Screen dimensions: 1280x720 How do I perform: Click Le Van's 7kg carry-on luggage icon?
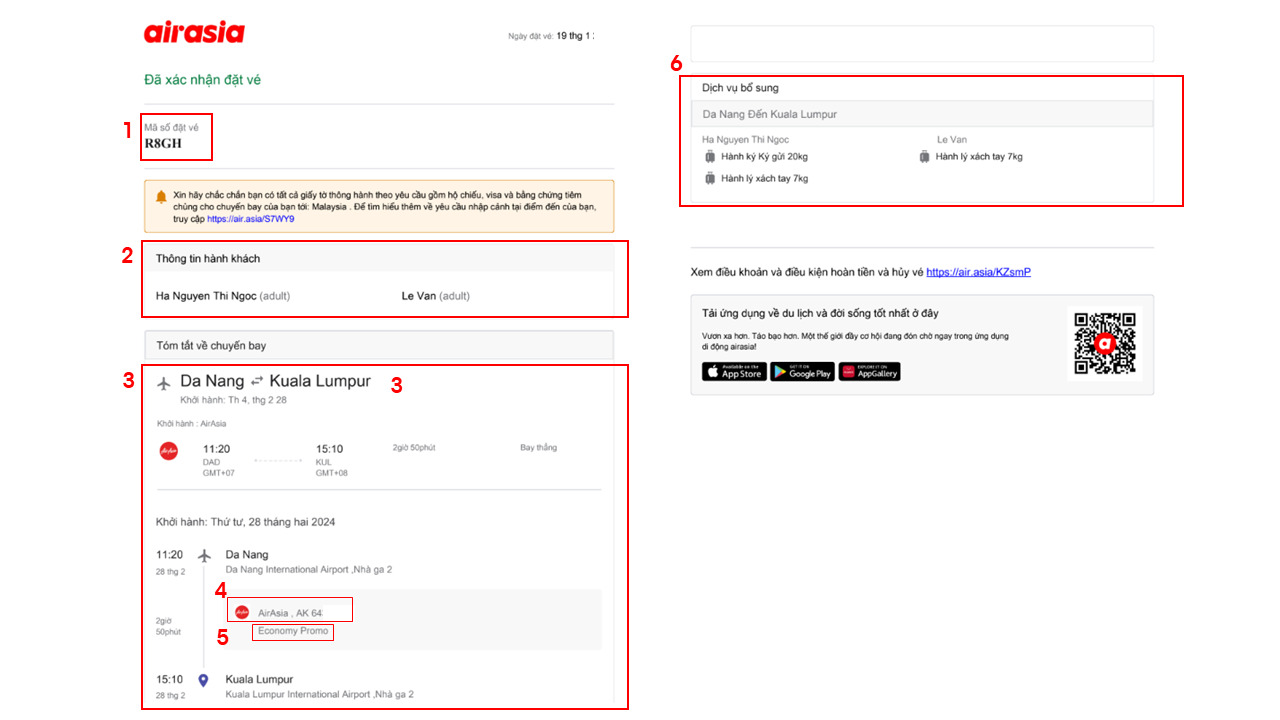[925, 157]
